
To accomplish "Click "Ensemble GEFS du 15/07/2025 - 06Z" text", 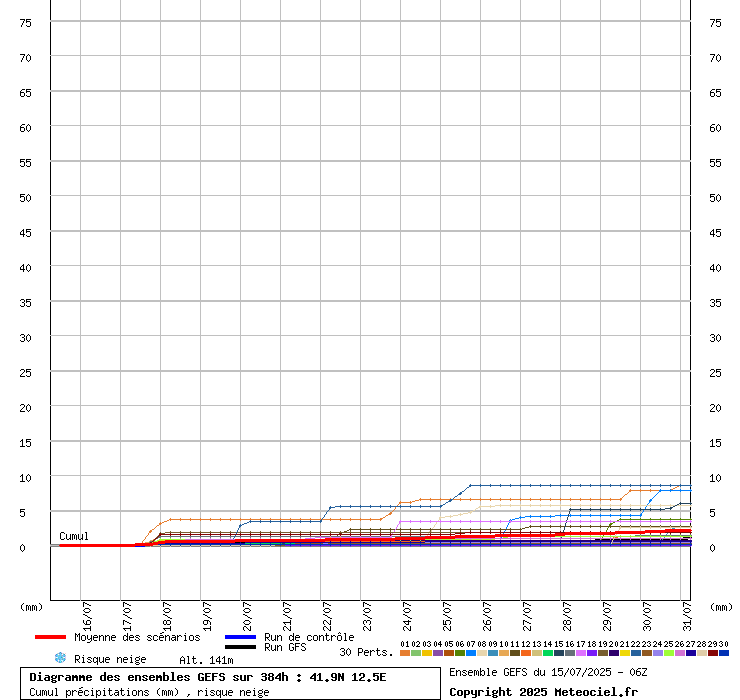I will [548, 672].
